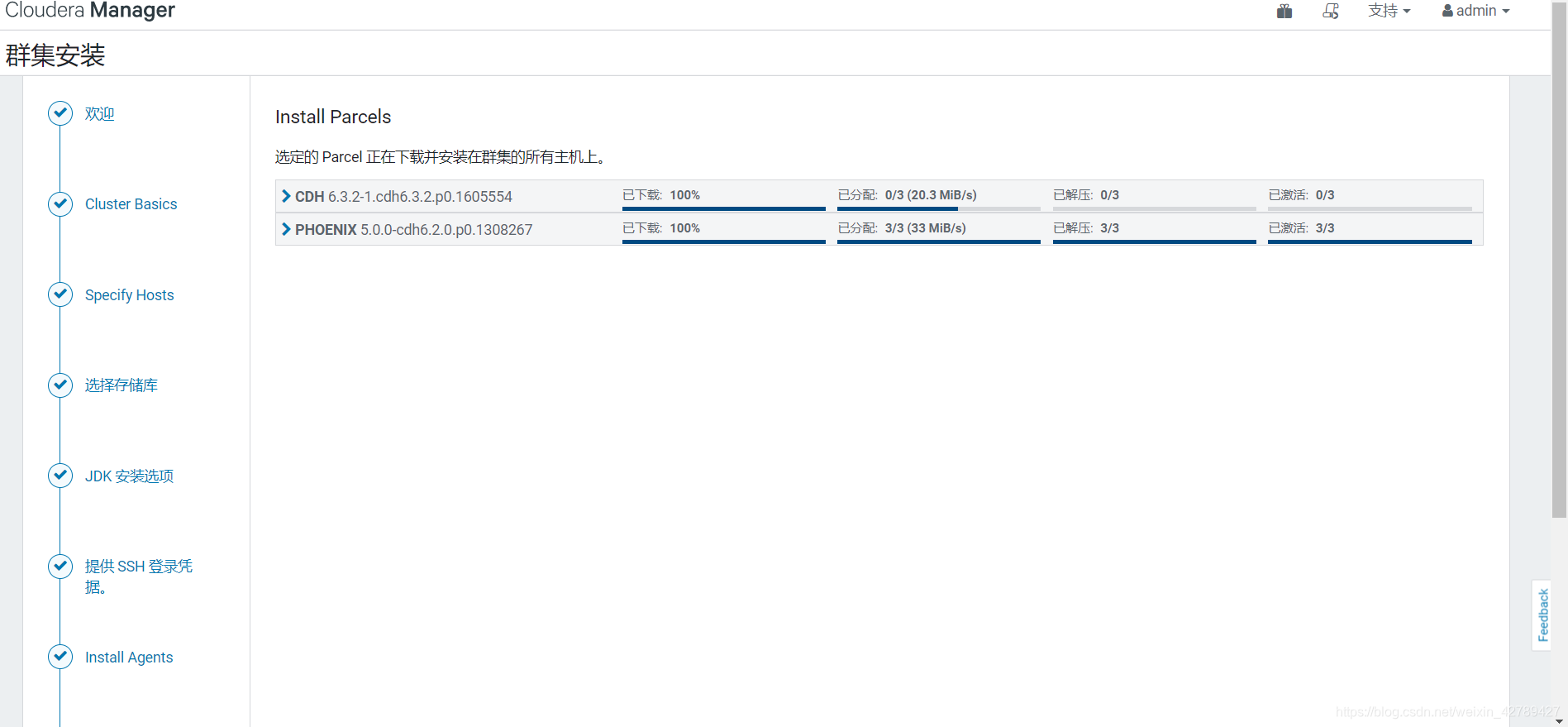This screenshot has height=727, width=1568.
Task: Click the page vertical scrollbar thumb
Action: (1559, 260)
